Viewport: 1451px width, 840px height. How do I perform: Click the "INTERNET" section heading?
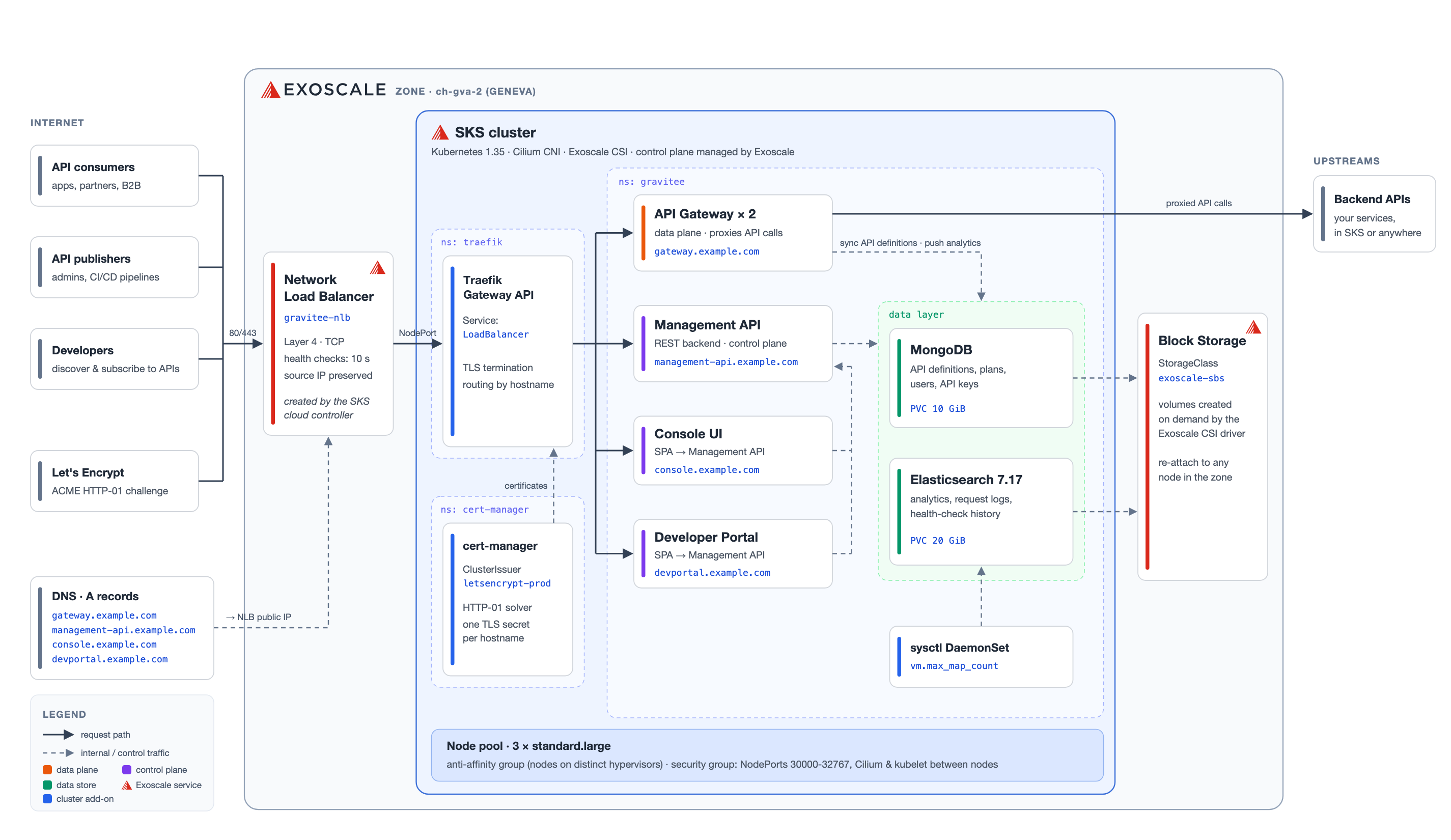point(57,123)
